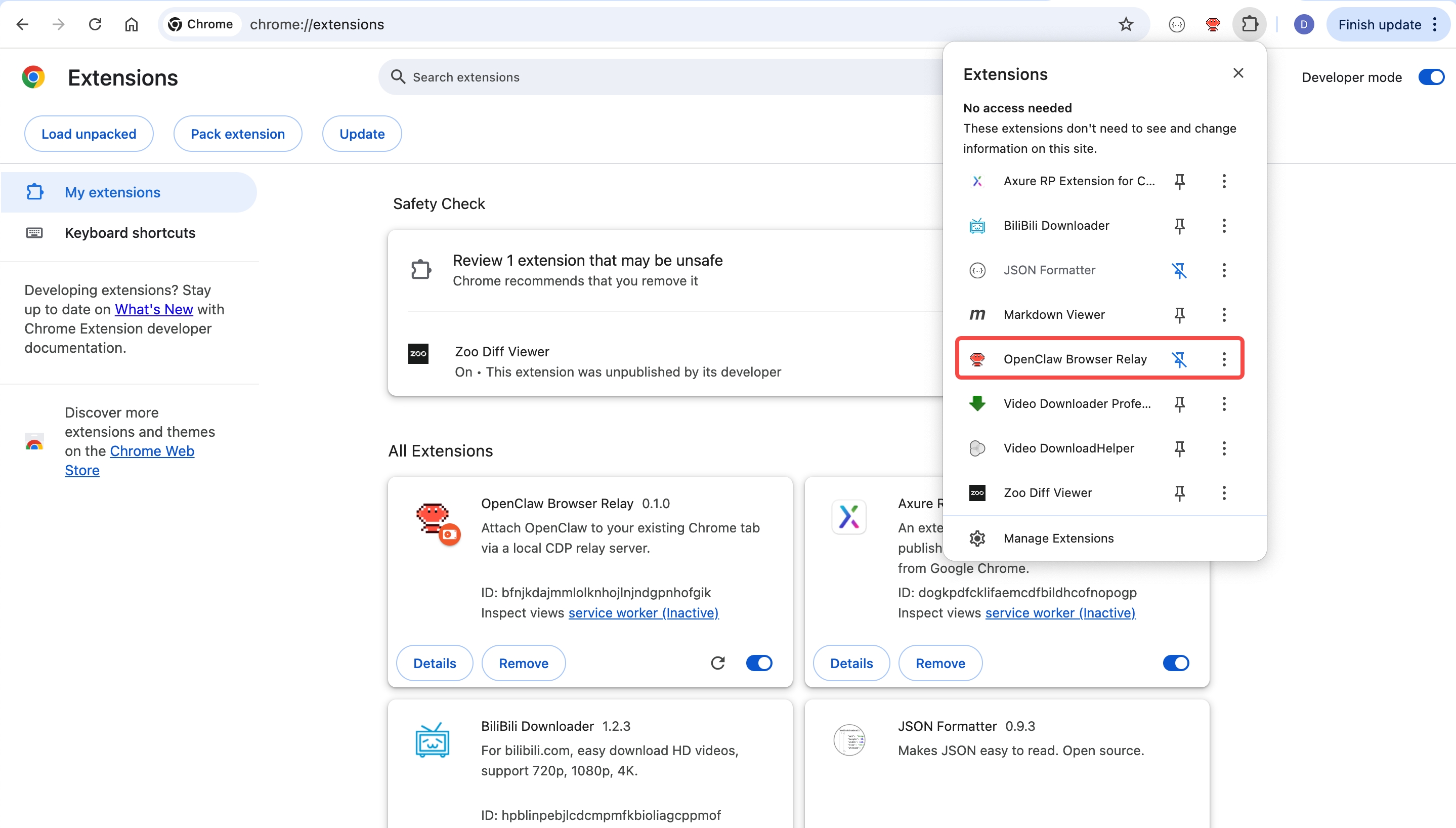Disable the Axure RP extension toggle

1176,663
